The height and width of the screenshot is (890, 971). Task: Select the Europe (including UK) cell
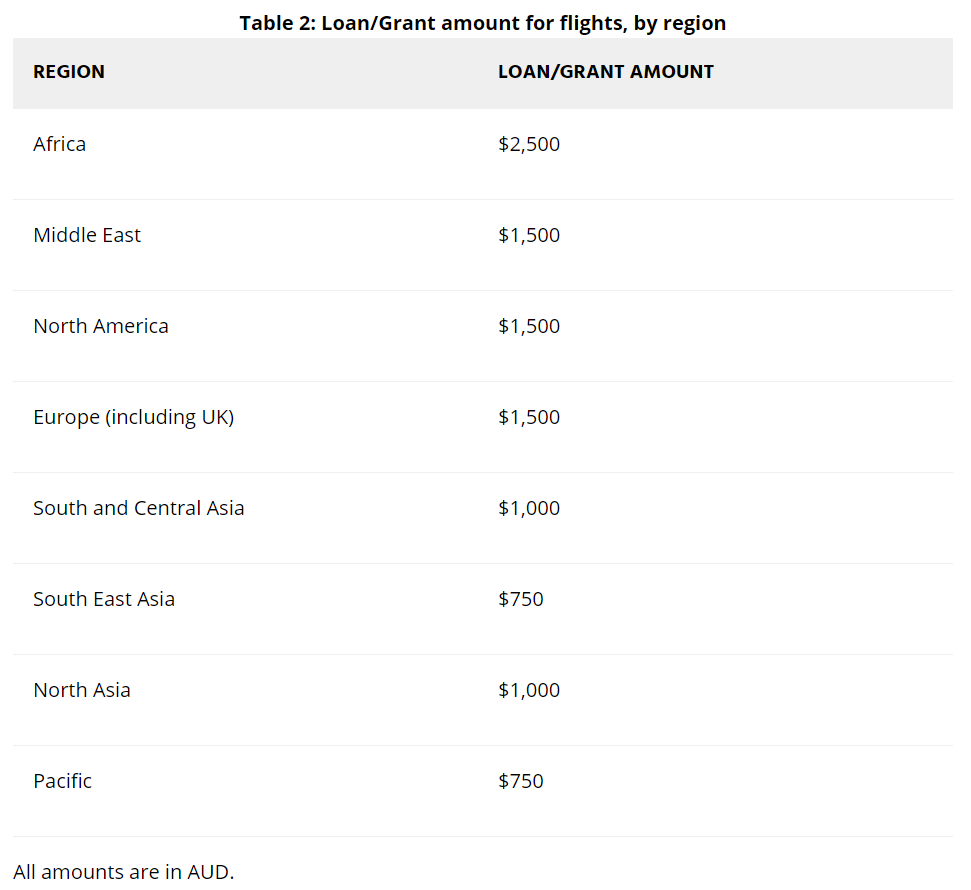[133, 417]
